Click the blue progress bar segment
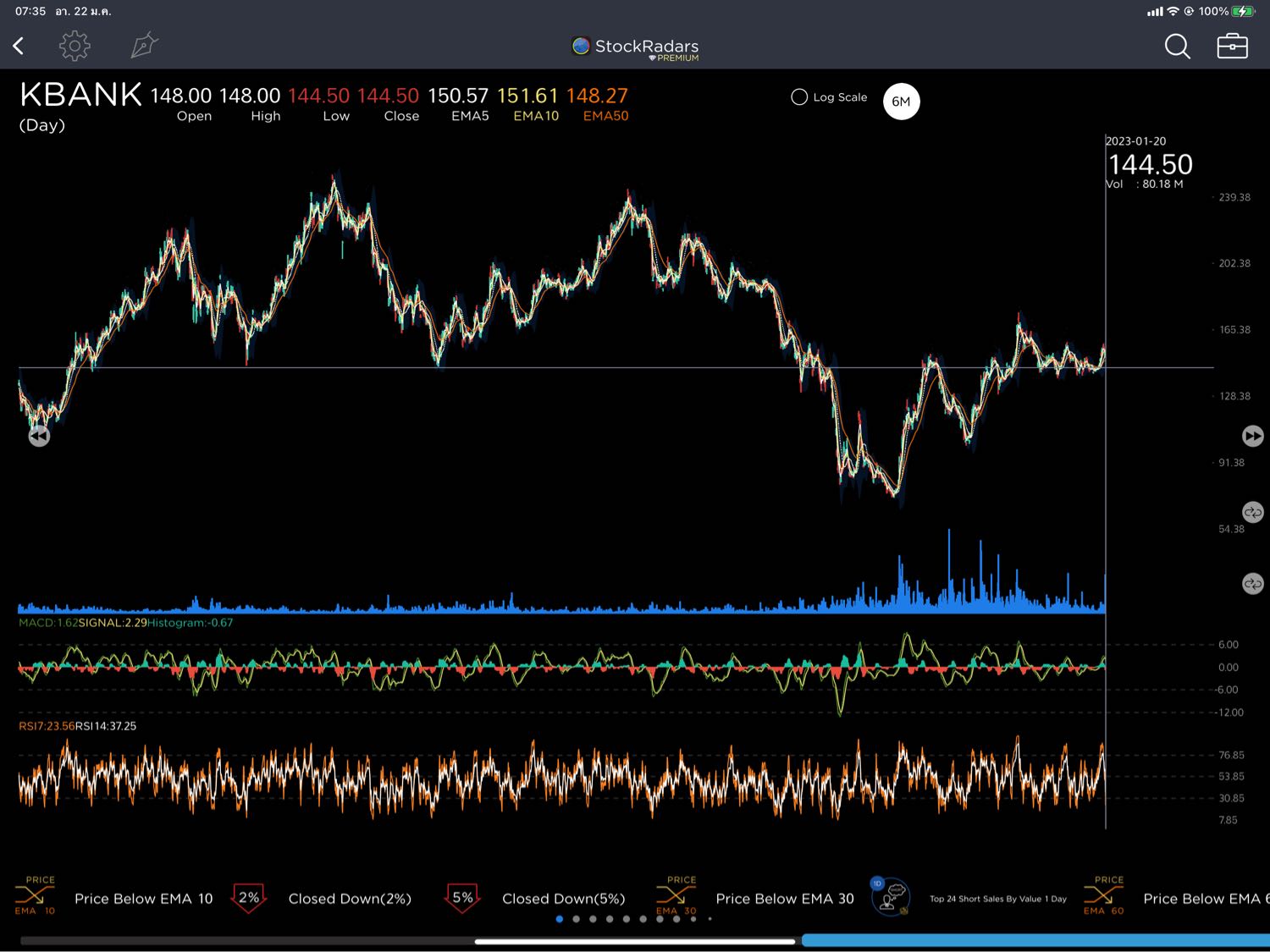Screen dimensions: 1270x952 coord(1035,940)
